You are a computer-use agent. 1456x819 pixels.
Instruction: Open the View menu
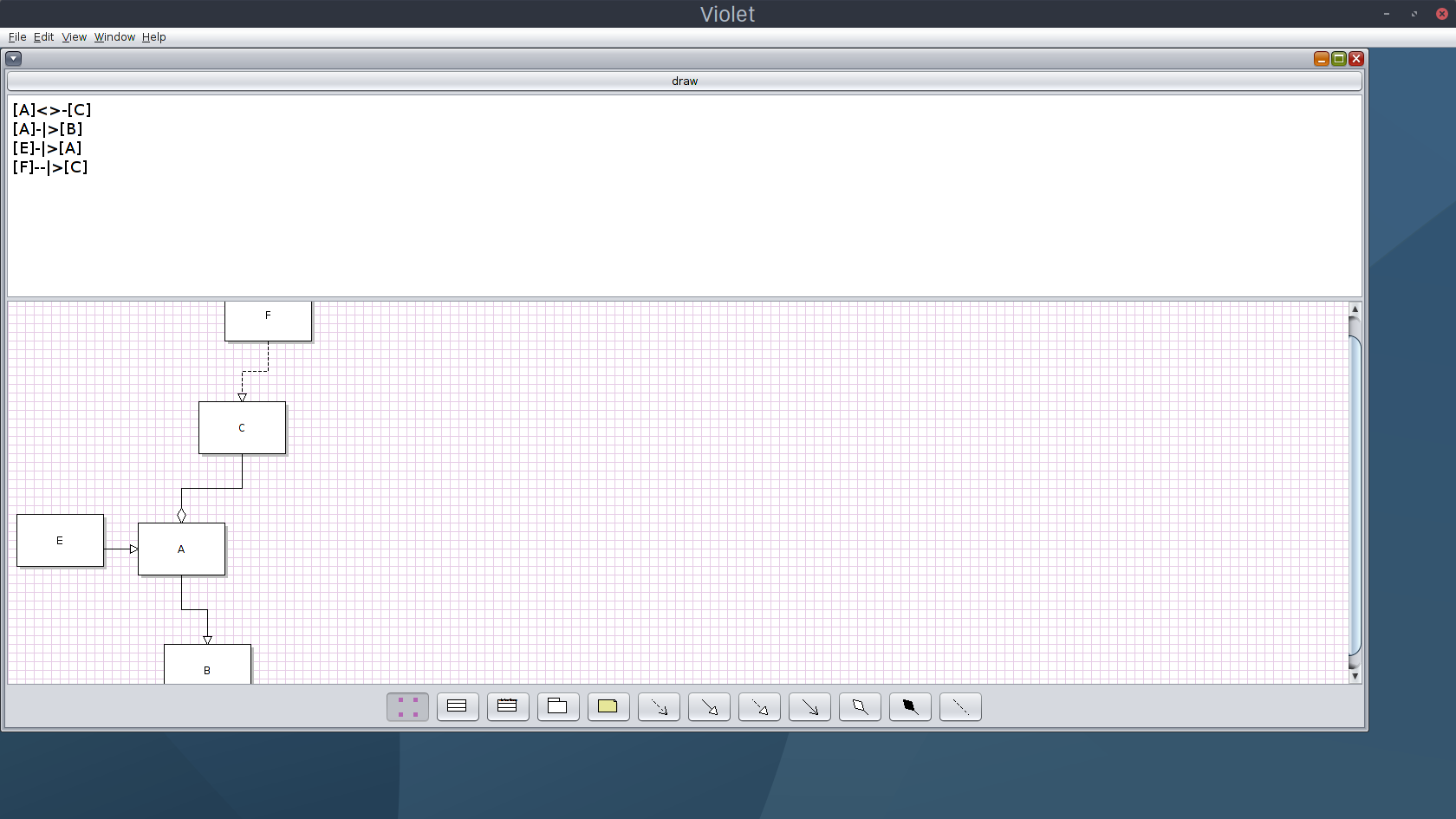tap(74, 37)
